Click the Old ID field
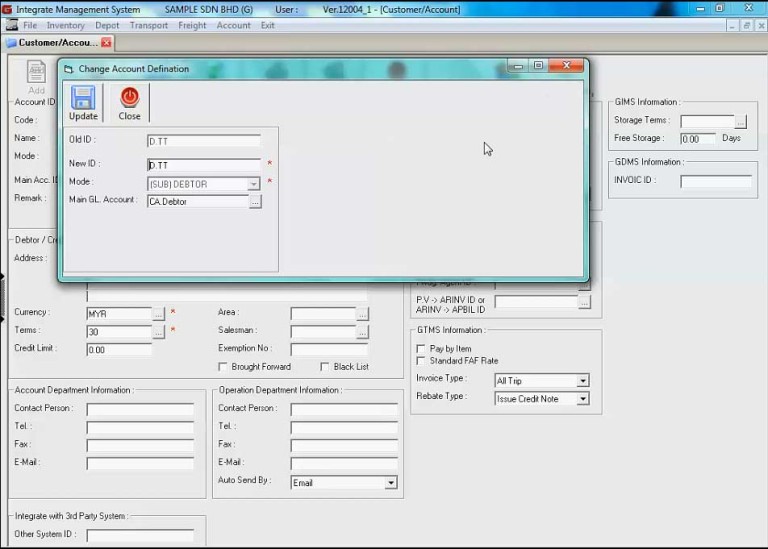The width and height of the screenshot is (768, 549). click(204, 141)
